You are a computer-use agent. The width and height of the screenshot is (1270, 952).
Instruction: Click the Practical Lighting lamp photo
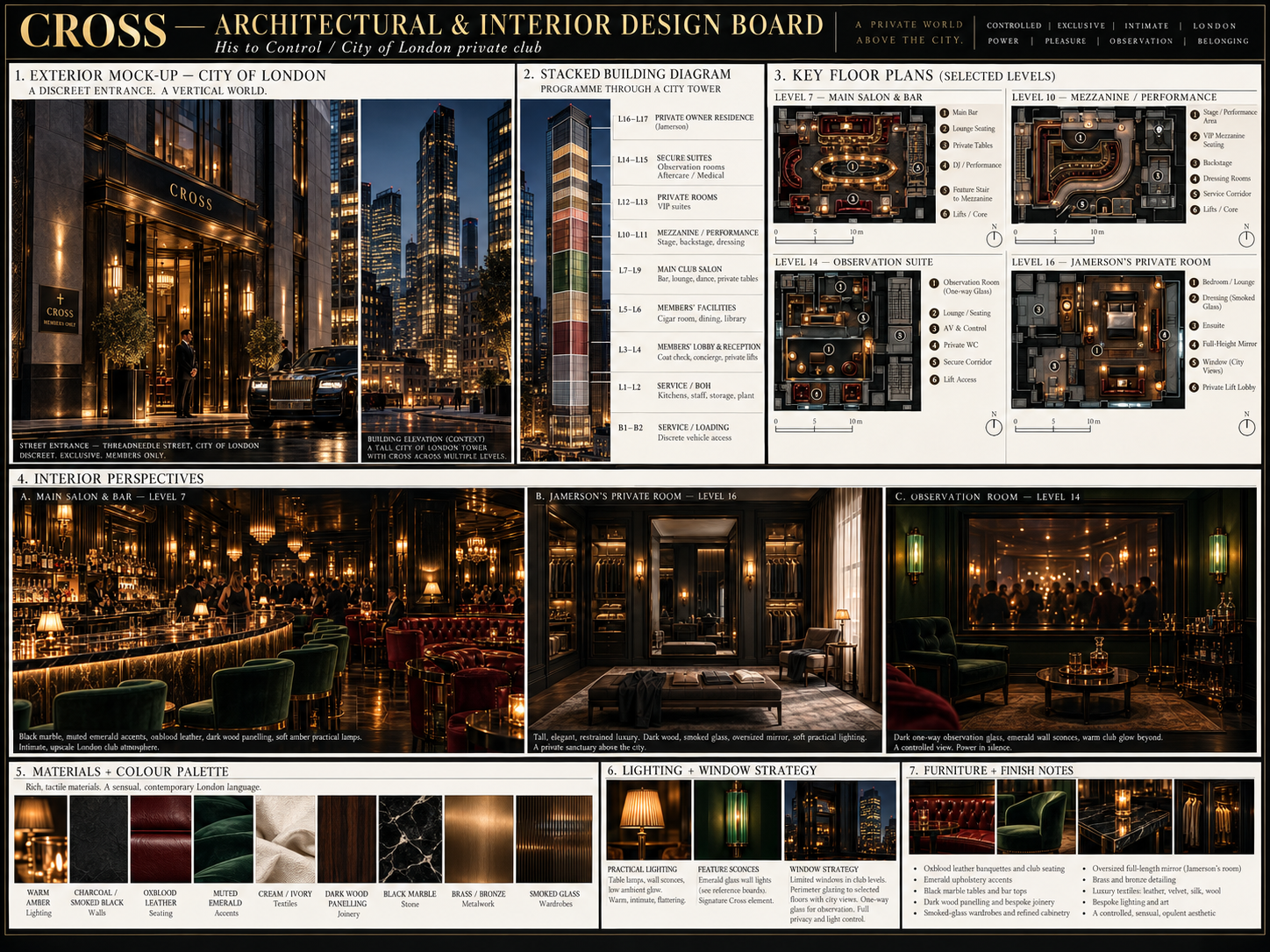click(648, 821)
